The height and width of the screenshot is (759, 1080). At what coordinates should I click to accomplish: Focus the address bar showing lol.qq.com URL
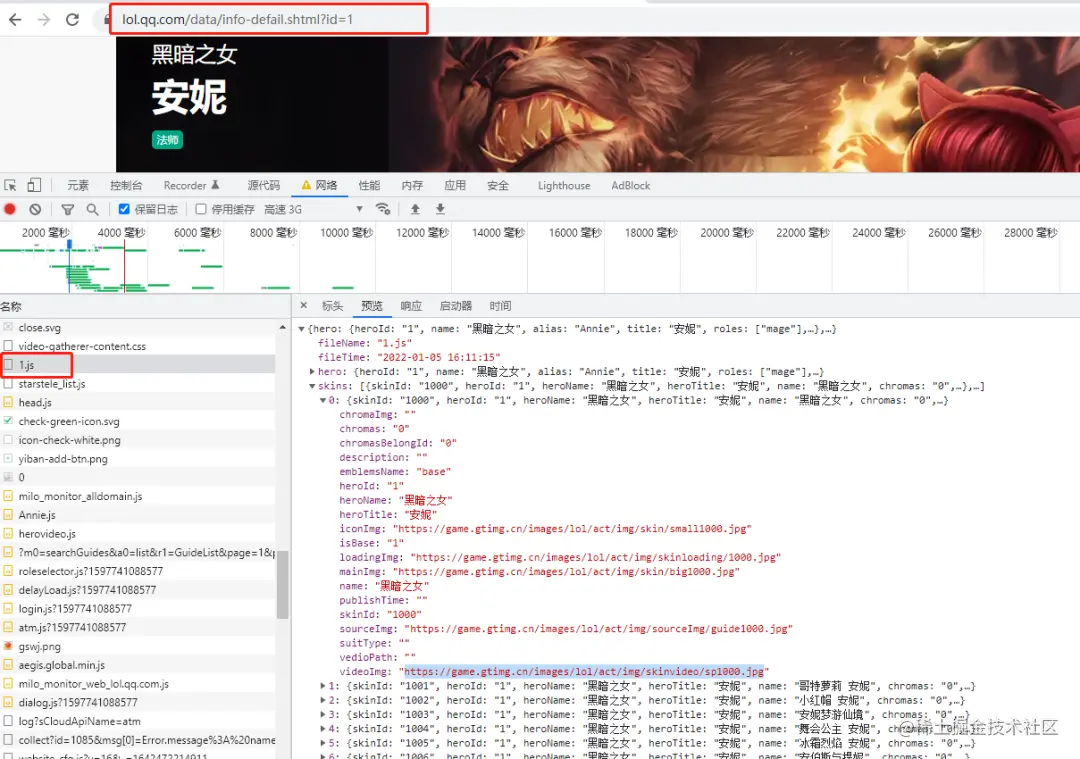tap(268, 19)
